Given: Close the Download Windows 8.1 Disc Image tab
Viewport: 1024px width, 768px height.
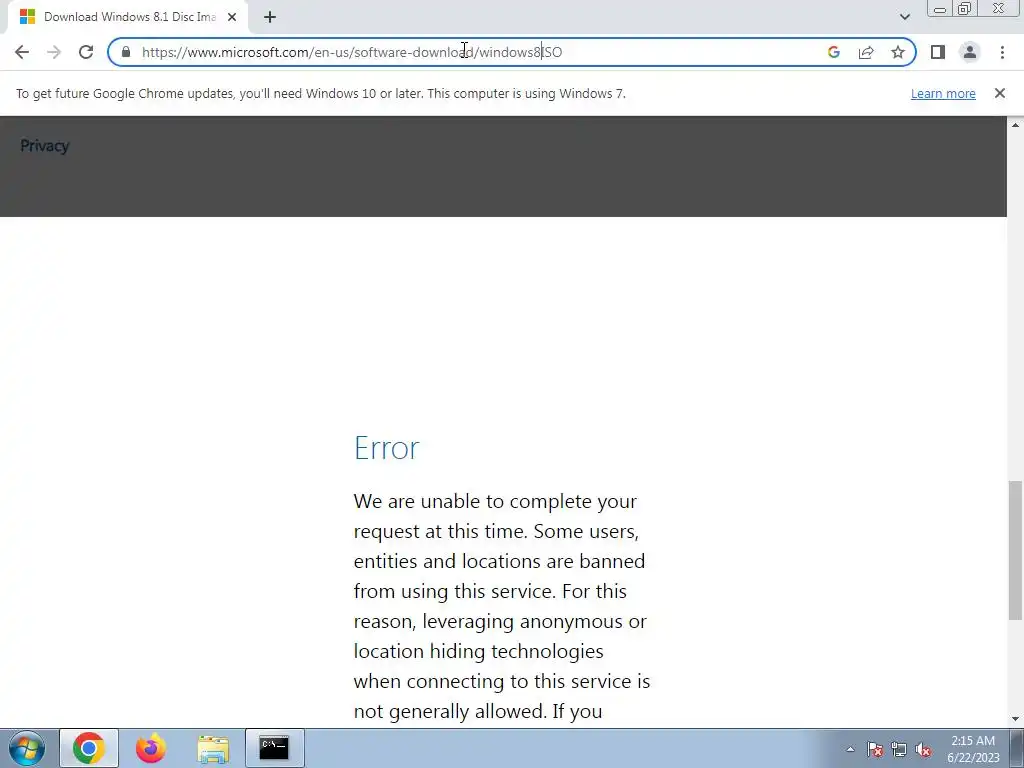Looking at the screenshot, I should point(232,17).
